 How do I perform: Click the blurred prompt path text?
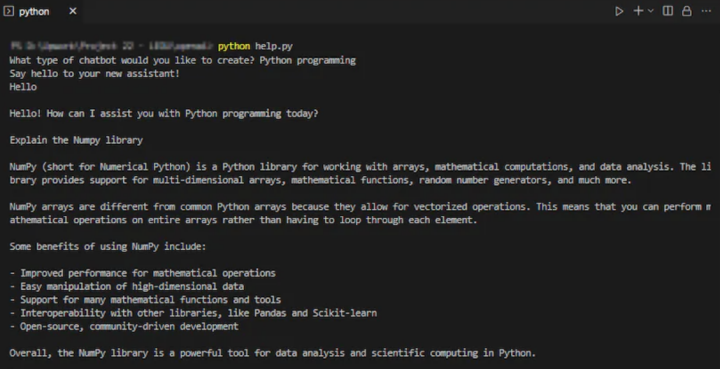[x=112, y=46]
